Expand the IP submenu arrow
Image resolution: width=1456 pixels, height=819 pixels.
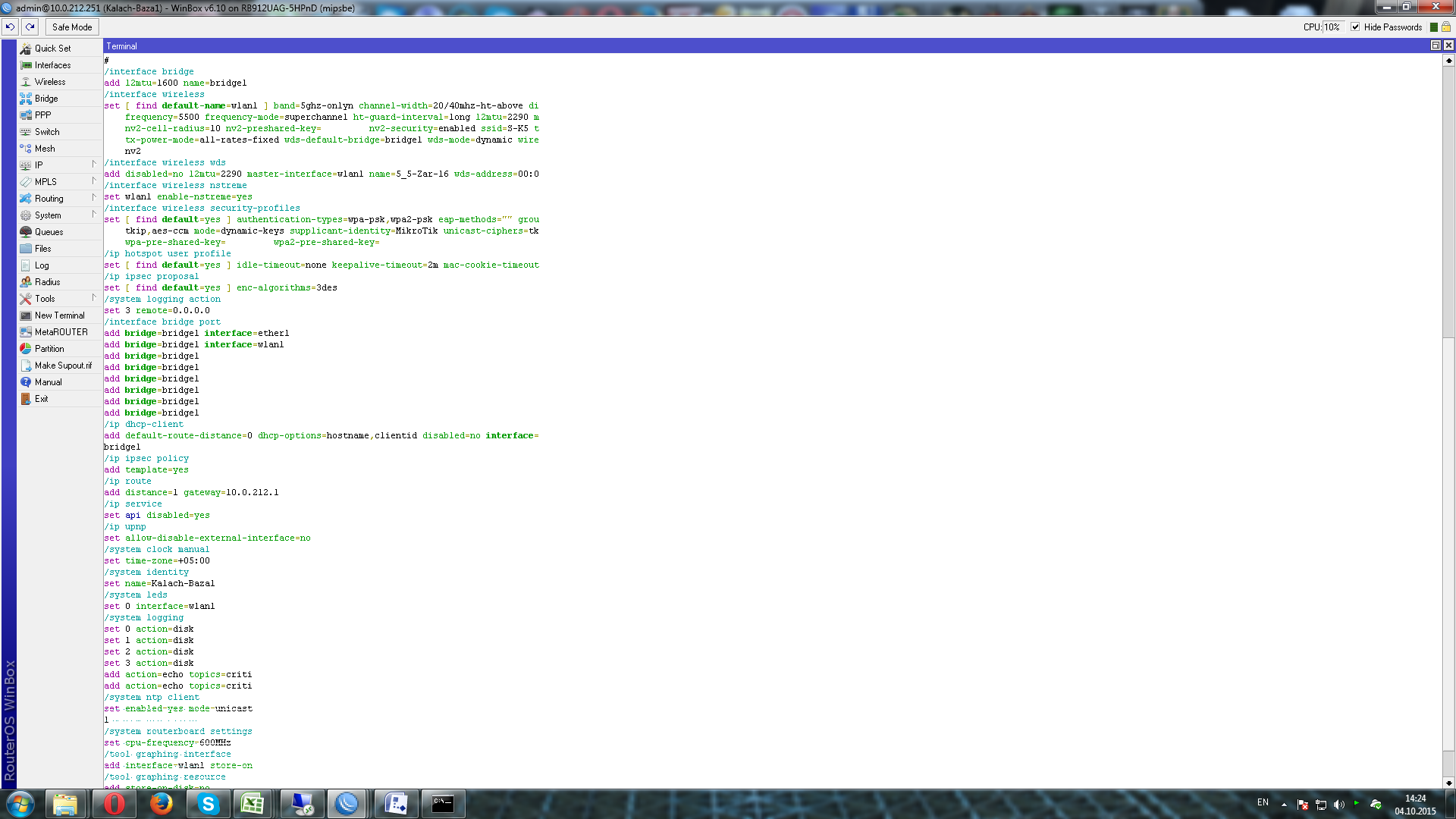click(x=94, y=165)
